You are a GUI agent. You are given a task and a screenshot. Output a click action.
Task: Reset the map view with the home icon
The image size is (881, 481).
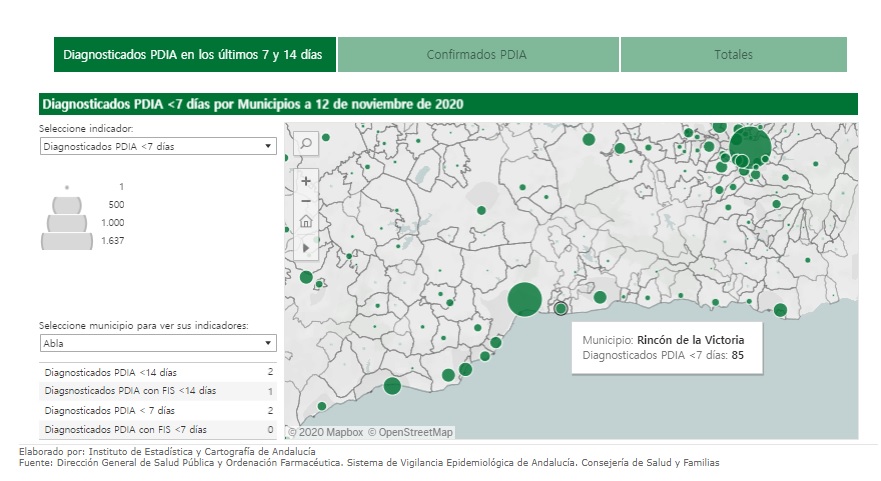pyautogui.click(x=306, y=221)
